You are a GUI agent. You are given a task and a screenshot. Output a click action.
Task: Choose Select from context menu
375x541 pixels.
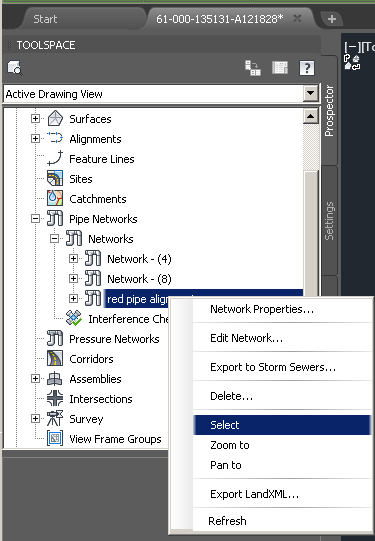282,425
